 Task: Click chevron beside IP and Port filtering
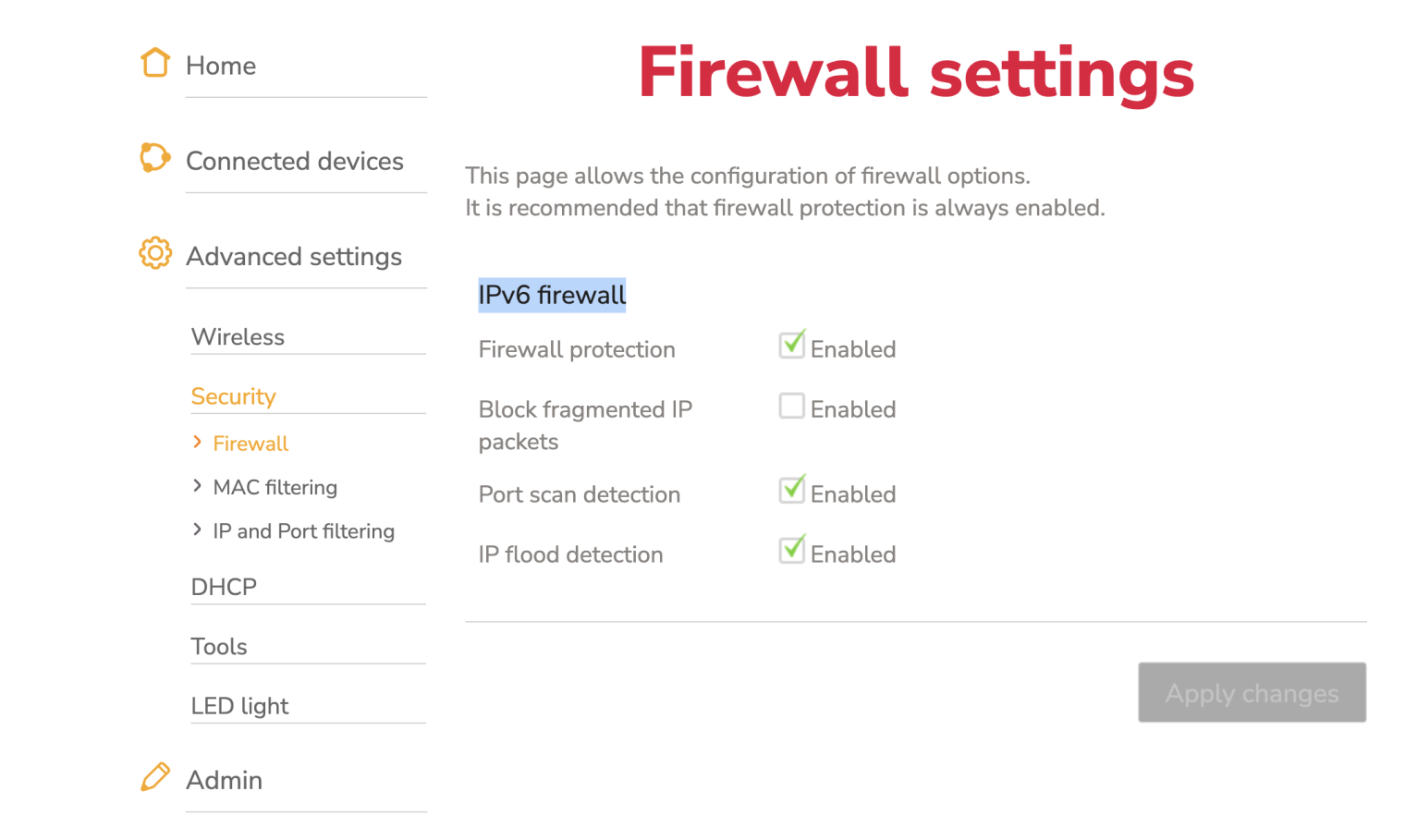coord(197,530)
